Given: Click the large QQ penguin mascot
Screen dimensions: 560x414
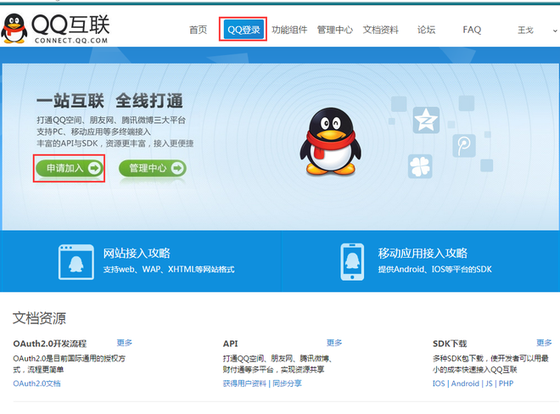Looking at the screenshot, I should pyautogui.click(x=330, y=141).
